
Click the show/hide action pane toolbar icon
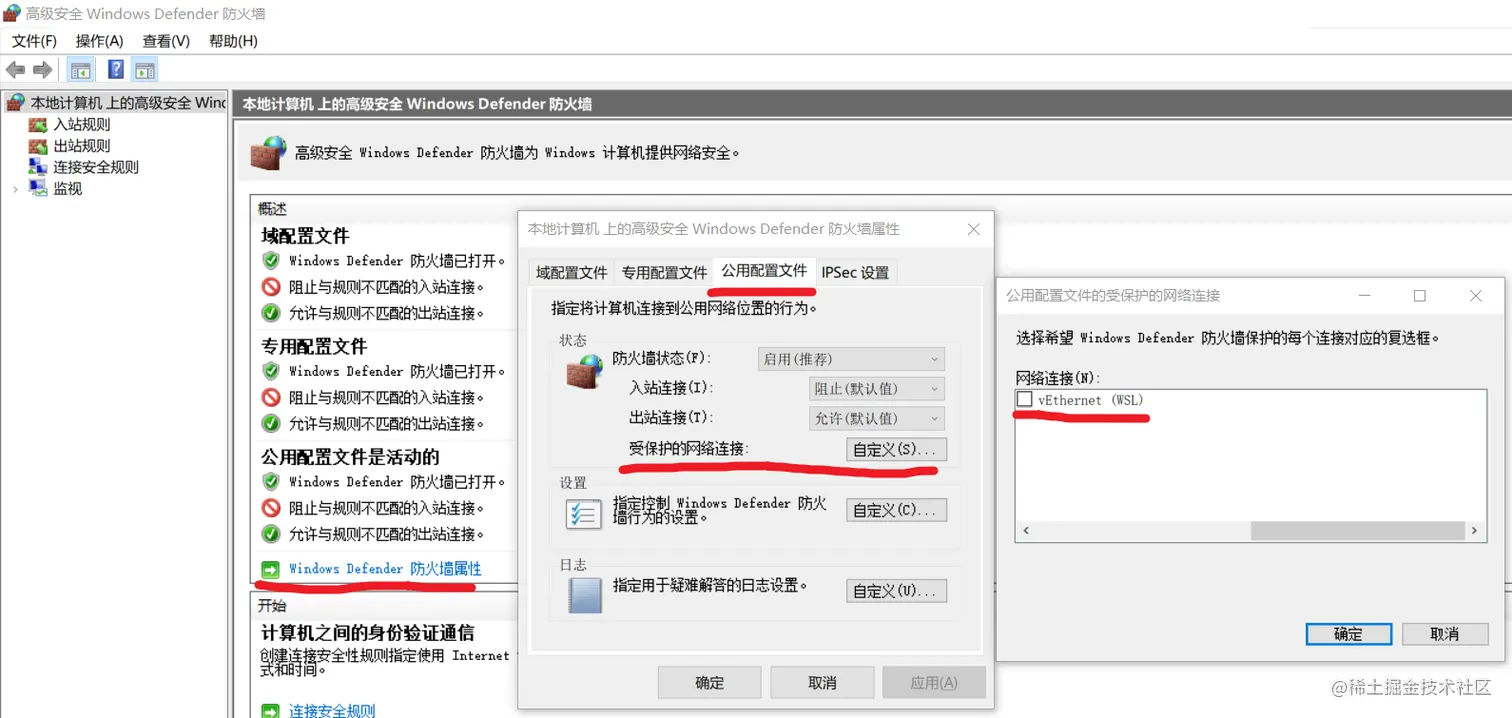pyautogui.click(x=145, y=70)
